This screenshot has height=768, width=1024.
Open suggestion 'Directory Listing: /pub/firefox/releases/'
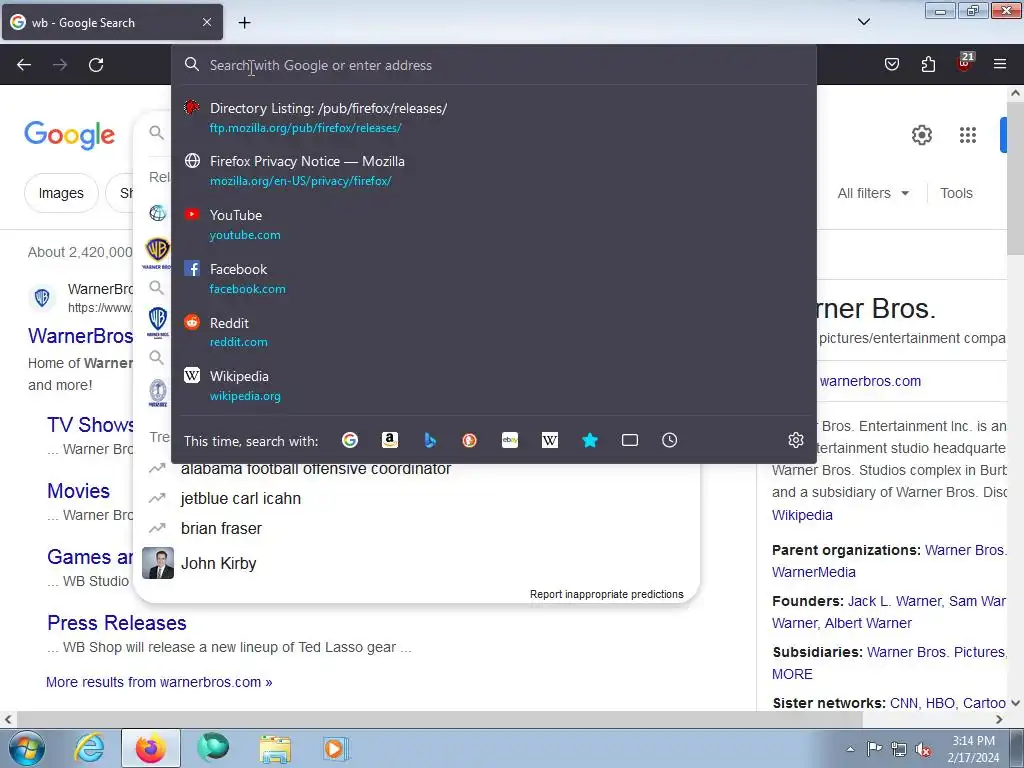pyautogui.click(x=493, y=118)
